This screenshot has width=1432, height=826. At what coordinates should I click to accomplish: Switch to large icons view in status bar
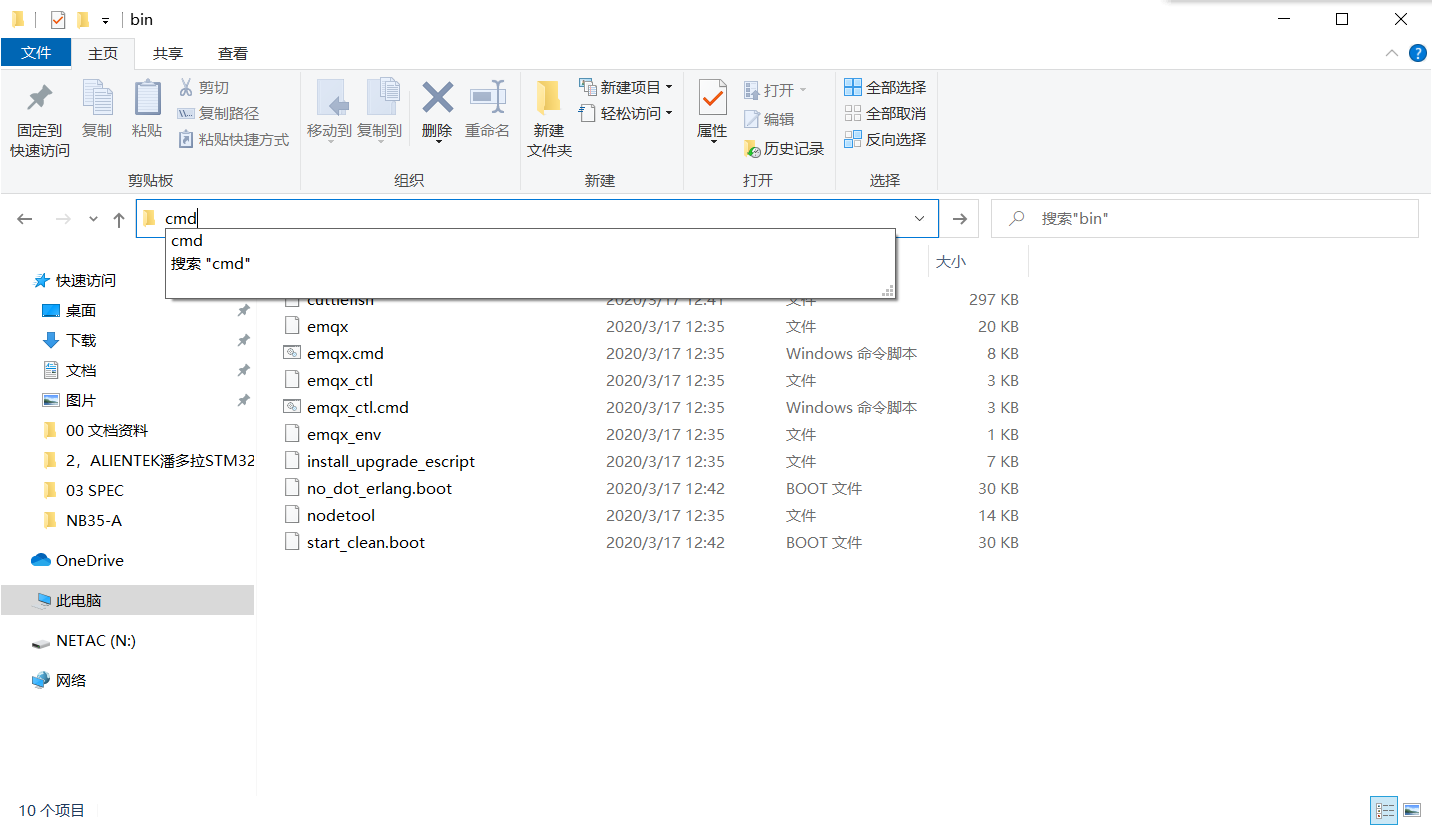[1412, 810]
